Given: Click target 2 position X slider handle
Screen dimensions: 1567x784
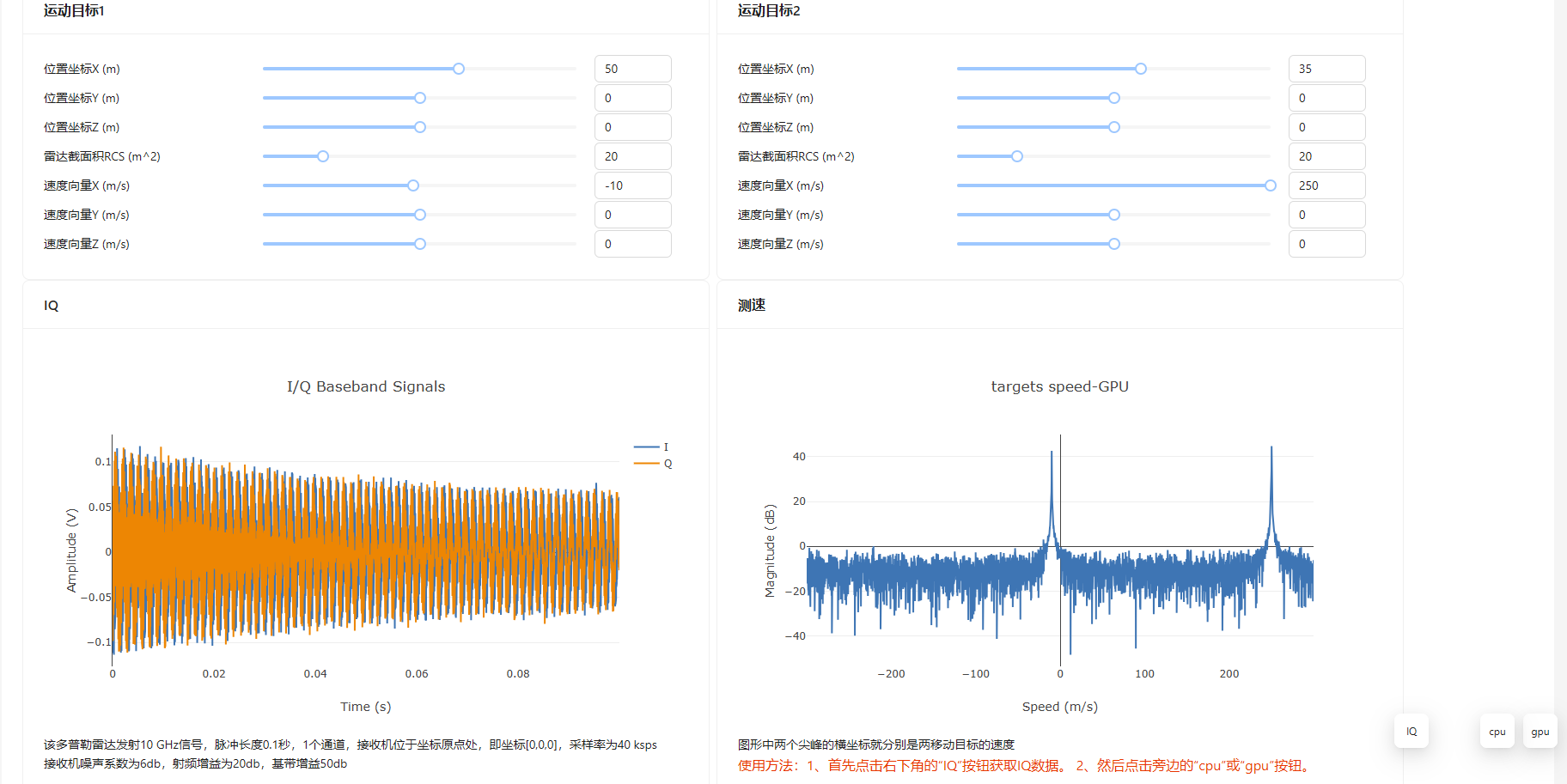Looking at the screenshot, I should (1140, 69).
